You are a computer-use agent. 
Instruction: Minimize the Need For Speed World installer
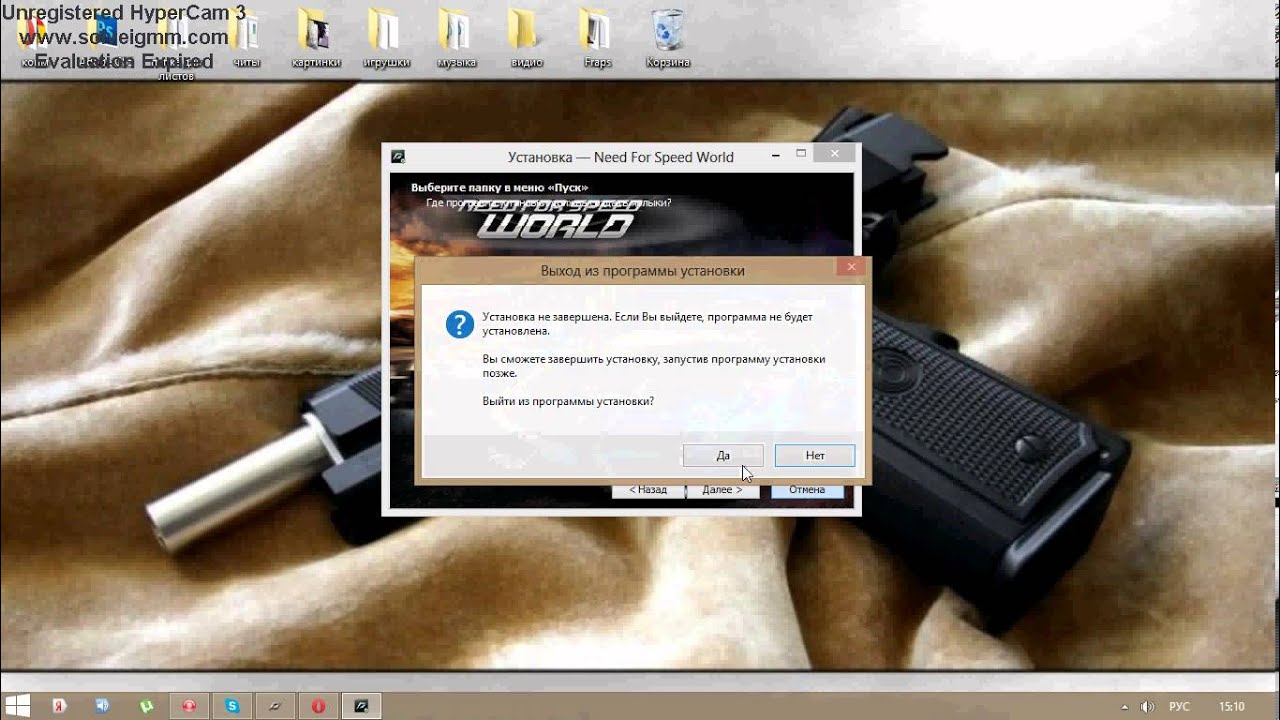775,155
